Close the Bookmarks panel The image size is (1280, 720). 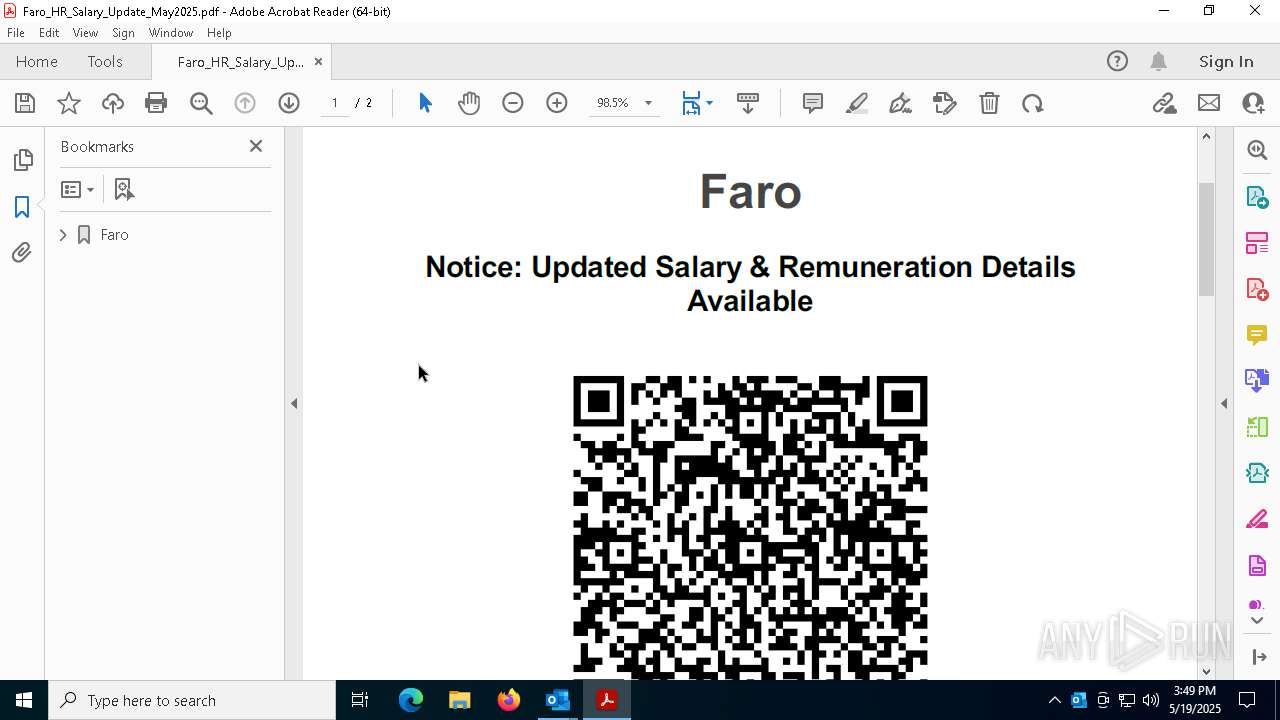click(x=256, y=146)
